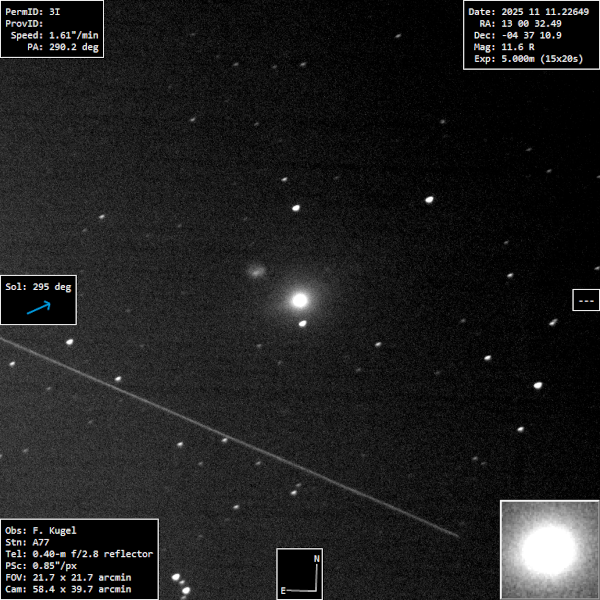
Task: Click the Sol: 295 deg label
Action: pyautogui.click(x=38, y=287)
